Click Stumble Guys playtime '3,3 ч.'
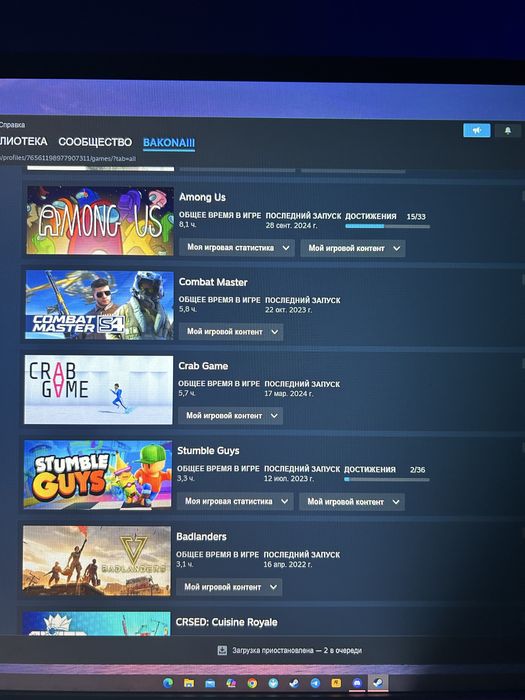 (x=186, y=478)
